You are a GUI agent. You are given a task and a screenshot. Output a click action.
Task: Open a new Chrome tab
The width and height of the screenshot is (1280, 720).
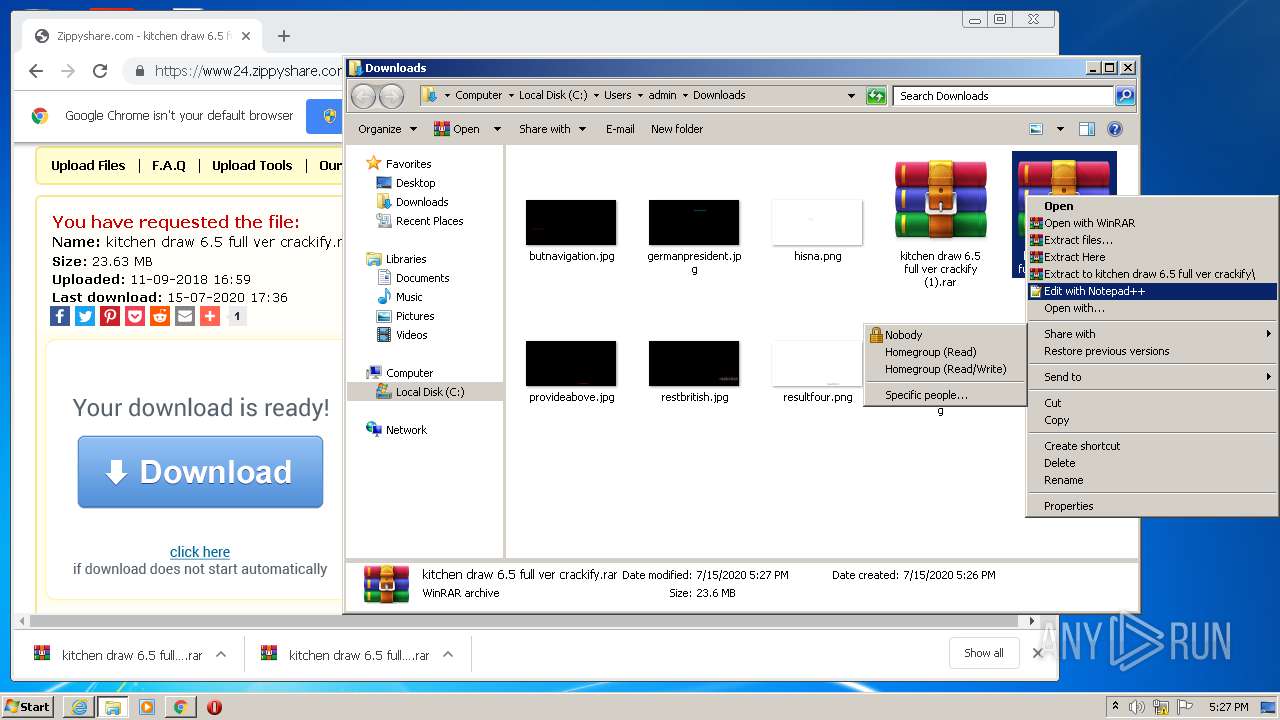pyautogui.click(x=284, y=36)
